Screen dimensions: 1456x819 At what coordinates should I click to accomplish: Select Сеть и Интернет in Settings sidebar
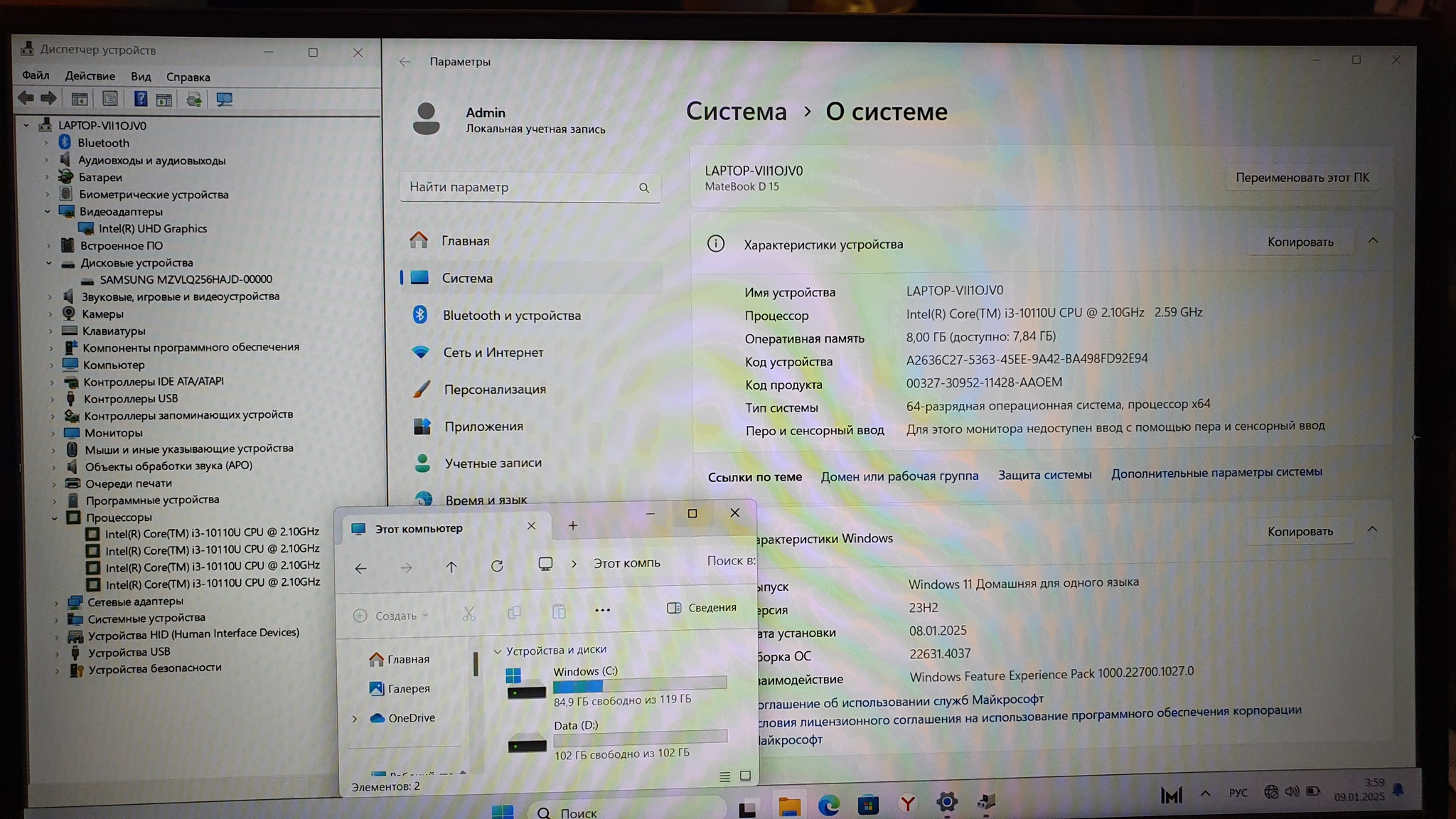[493, 353]
